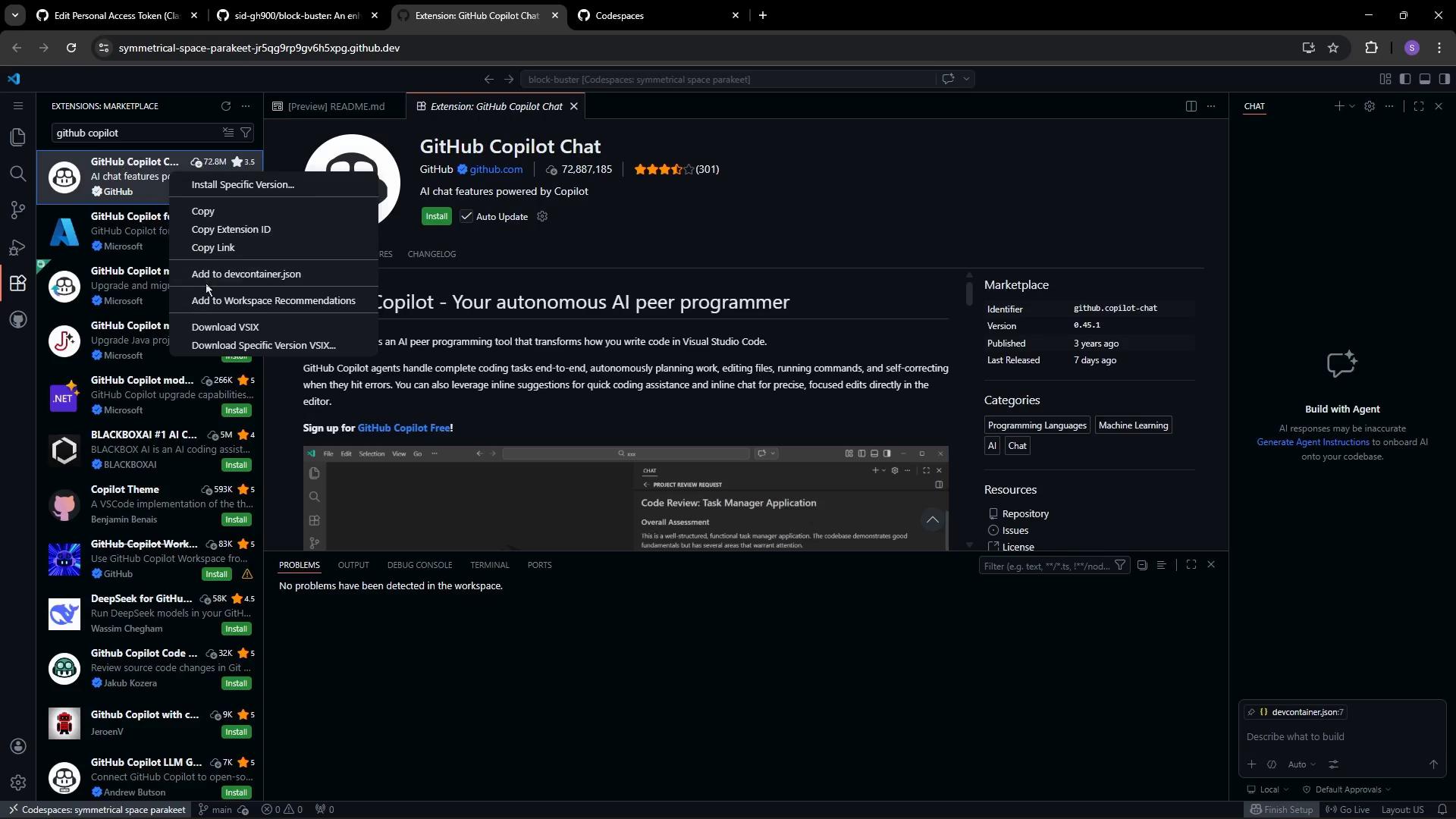This screenshot has height=819, width=1456.
Task: Choose Add to devcontainer.json
Action: [x=273, y=274]
